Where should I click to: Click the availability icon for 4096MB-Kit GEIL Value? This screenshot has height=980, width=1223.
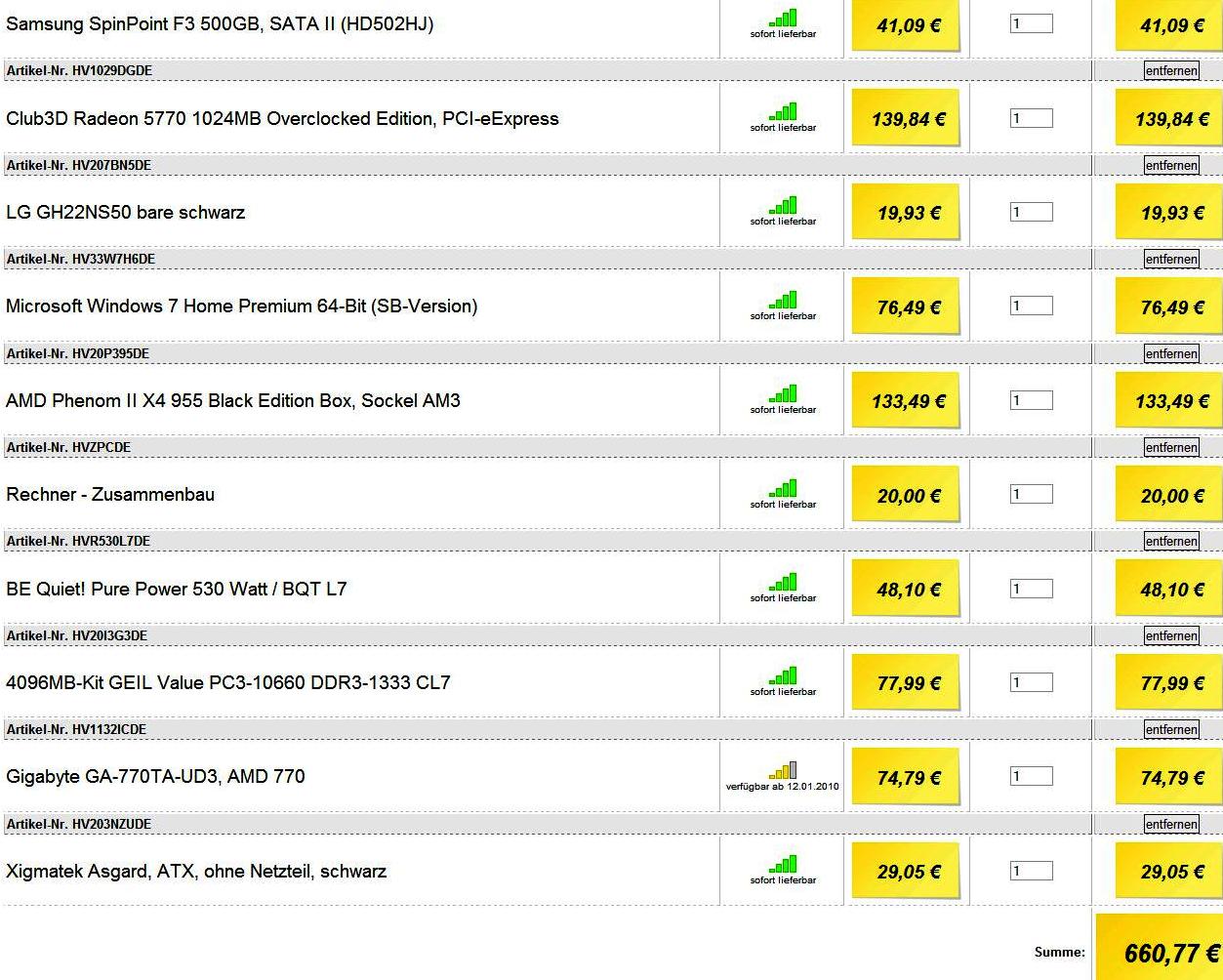coord(783,675)
